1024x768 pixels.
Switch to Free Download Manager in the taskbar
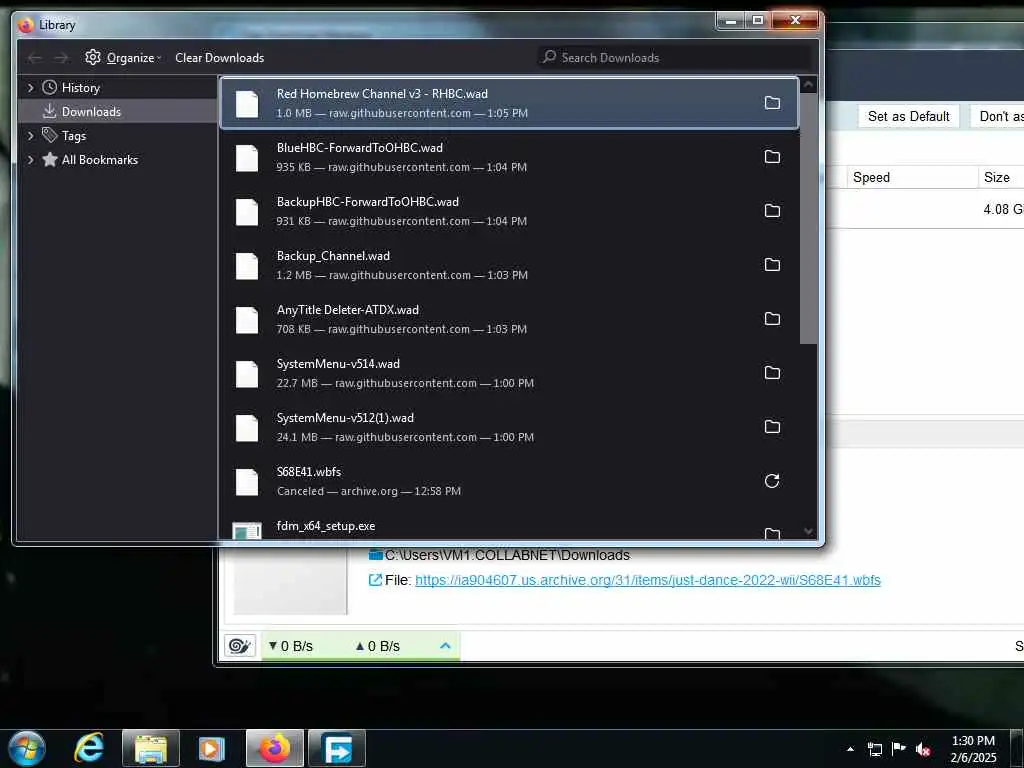(337, 748)
